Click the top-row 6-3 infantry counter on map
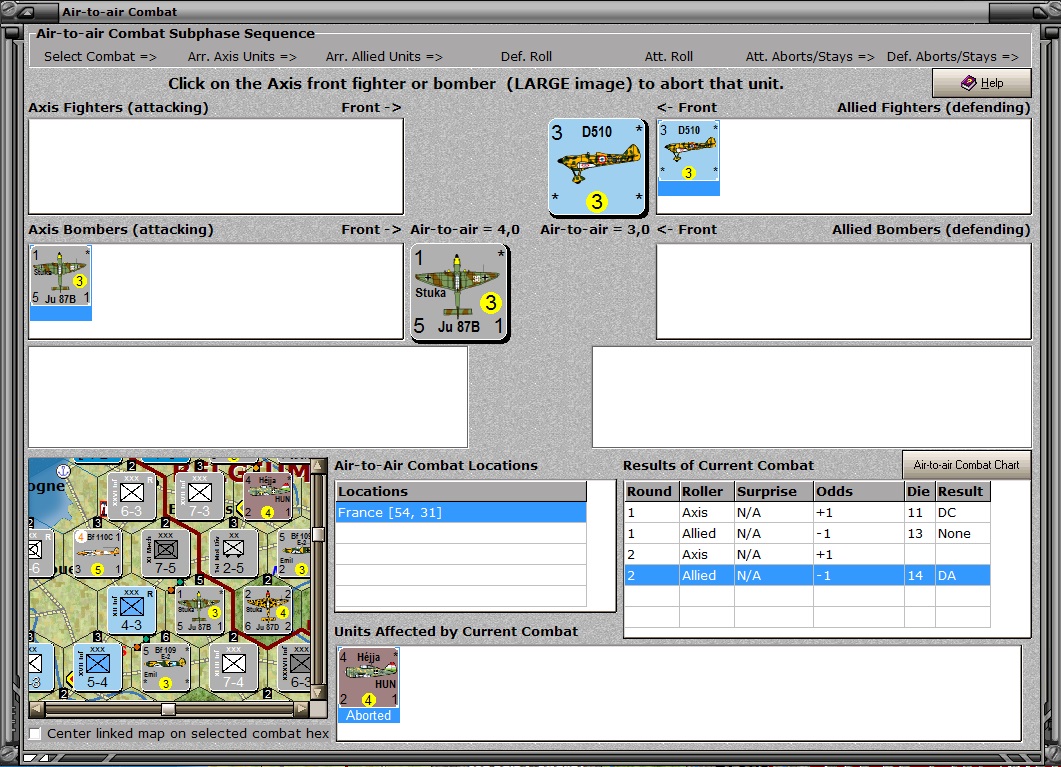This screenshot has width=1061, height=767. pyautogui.click(x=131, y=497)
